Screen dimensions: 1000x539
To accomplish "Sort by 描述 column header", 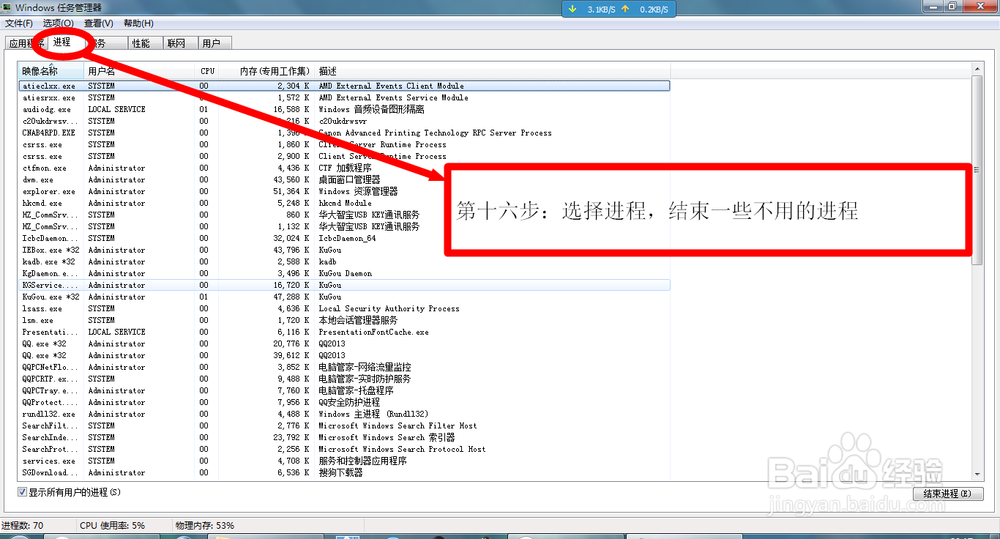I will 492,71.
